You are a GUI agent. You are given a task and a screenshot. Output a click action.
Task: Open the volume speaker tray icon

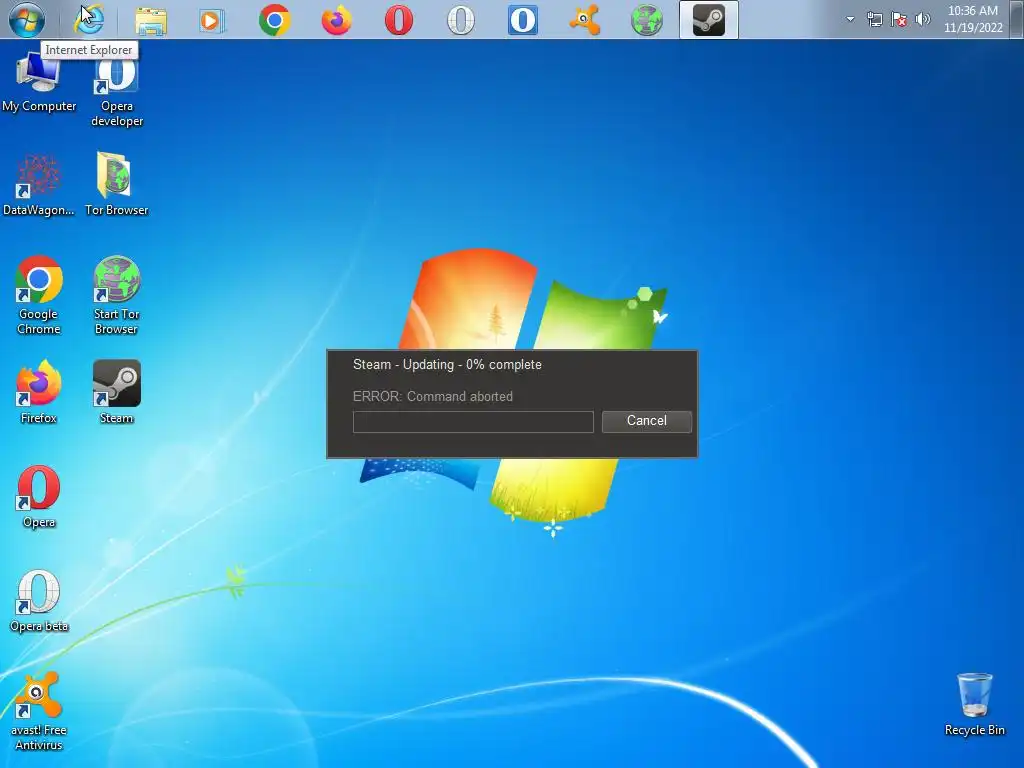923,19
